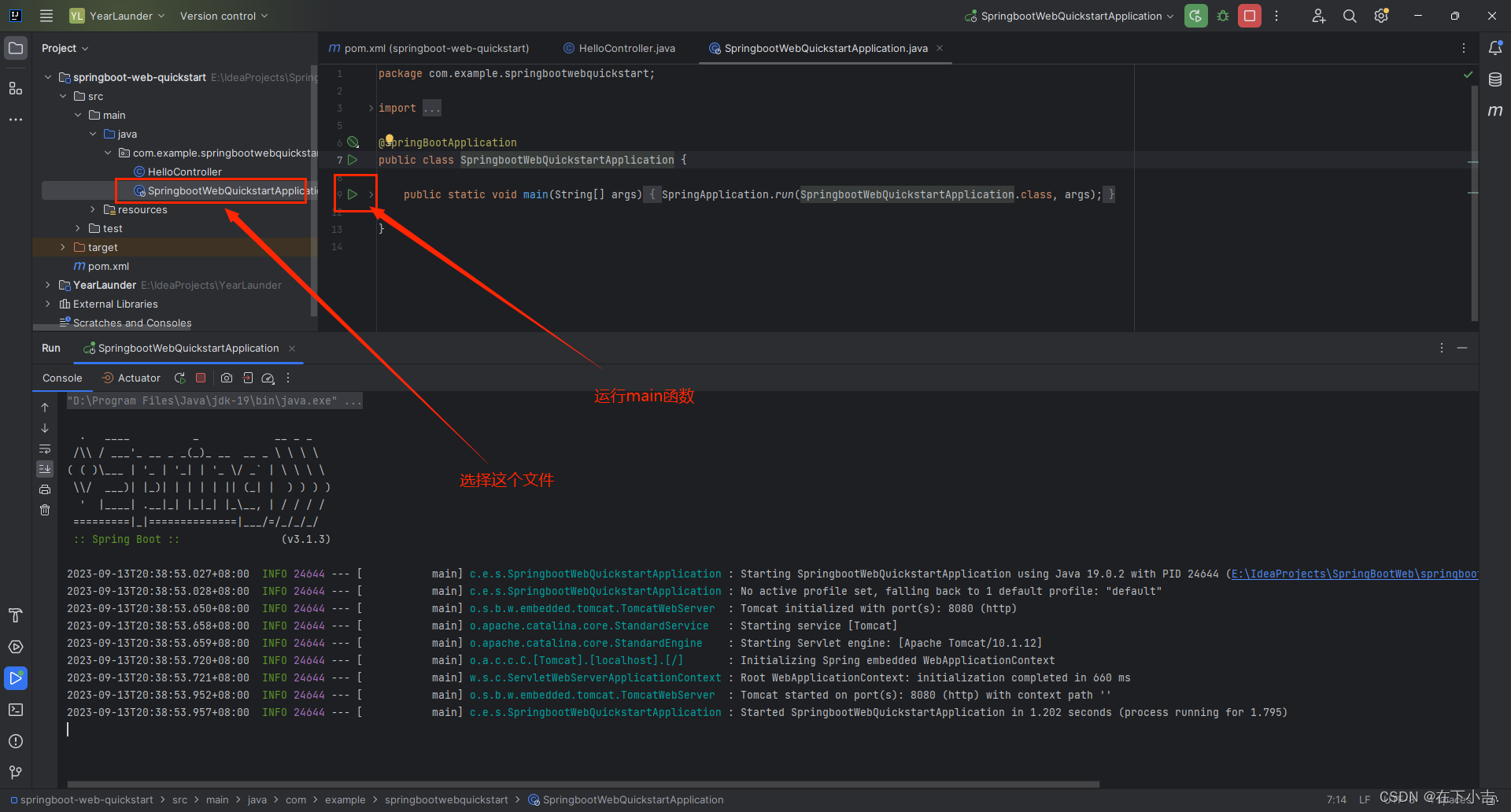Open Project view mode dropdown
This screenshot has width=1511, height=812.
[x=65, y=48]
